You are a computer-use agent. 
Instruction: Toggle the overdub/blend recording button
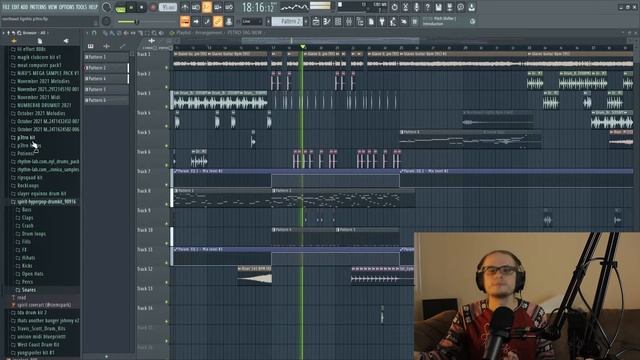click(x=218, y=7)
